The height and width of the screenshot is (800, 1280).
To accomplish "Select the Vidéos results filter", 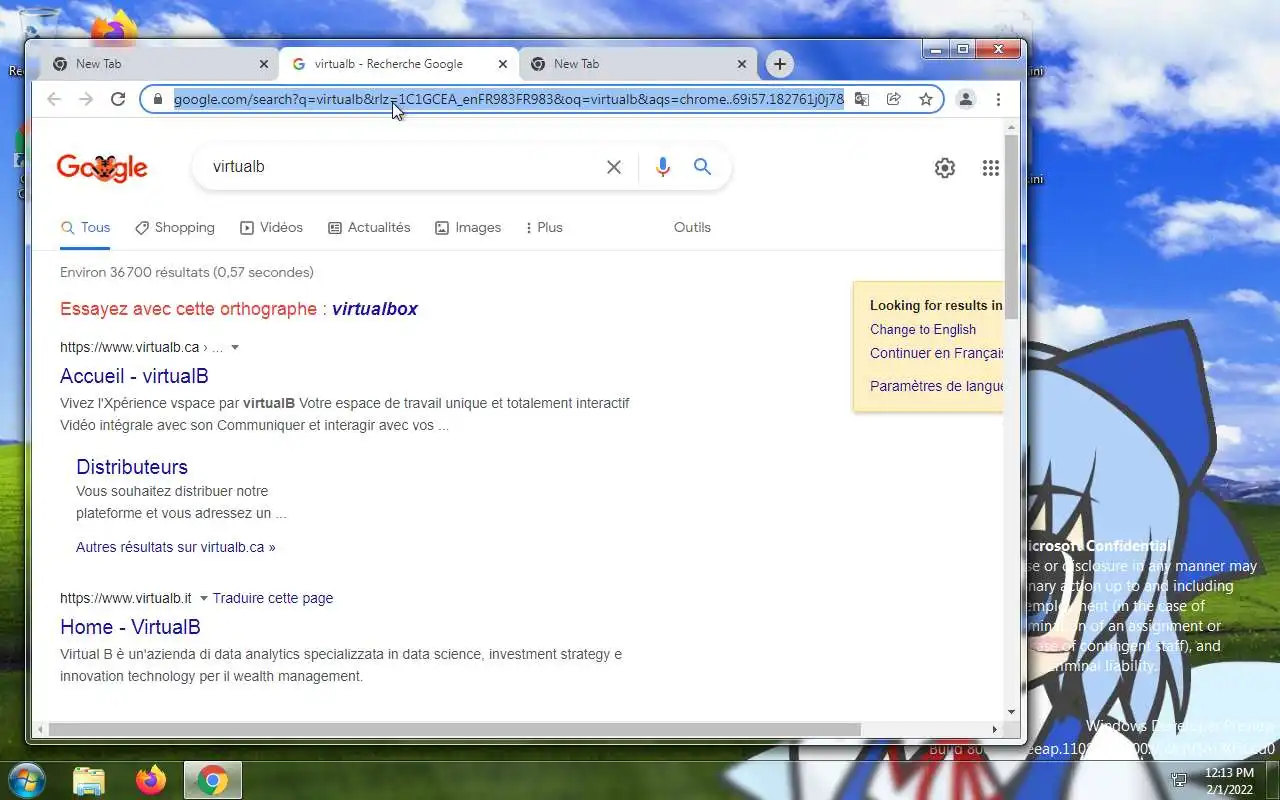I will point(271,228).
